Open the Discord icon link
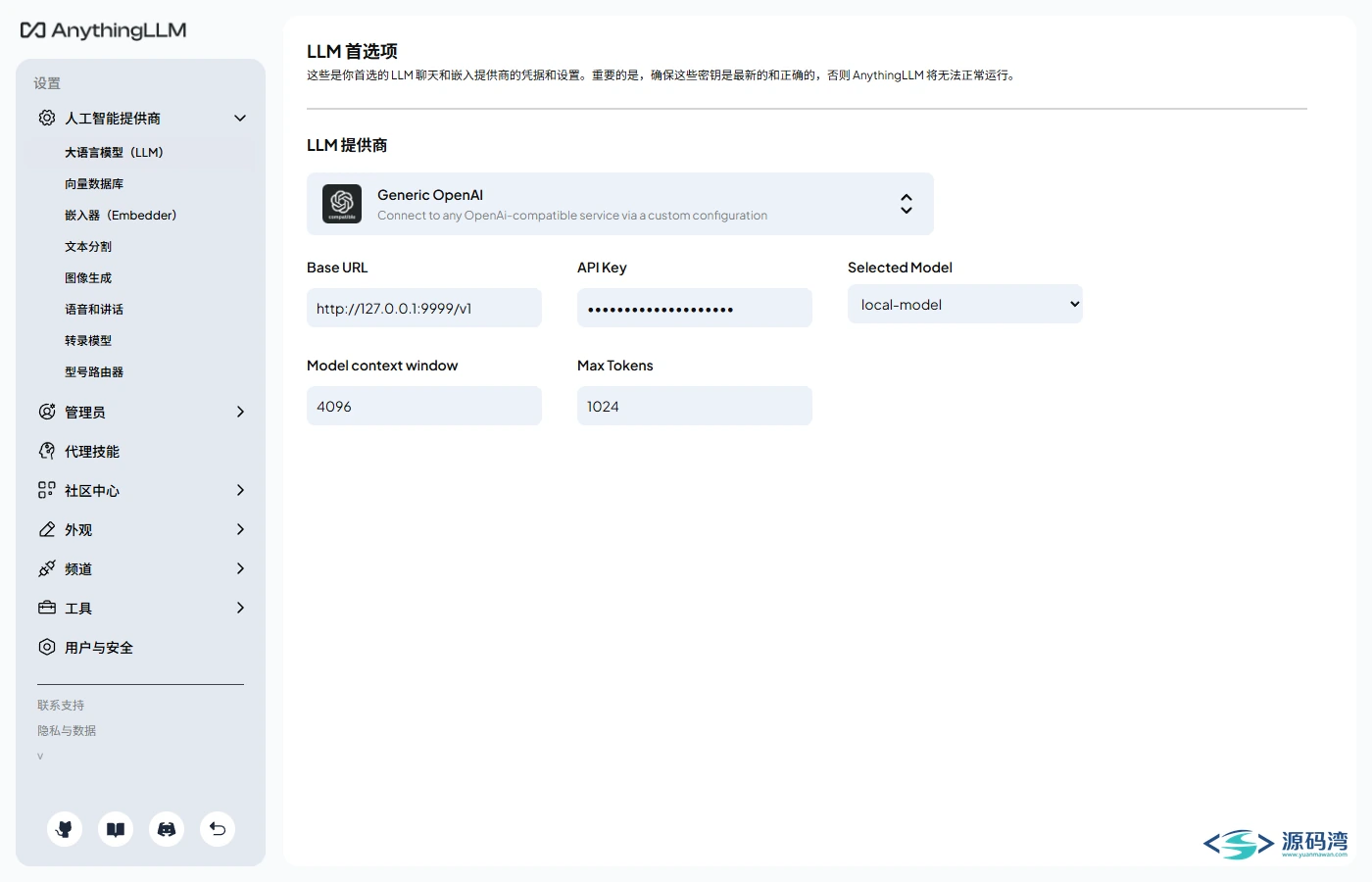 [167, 829]
